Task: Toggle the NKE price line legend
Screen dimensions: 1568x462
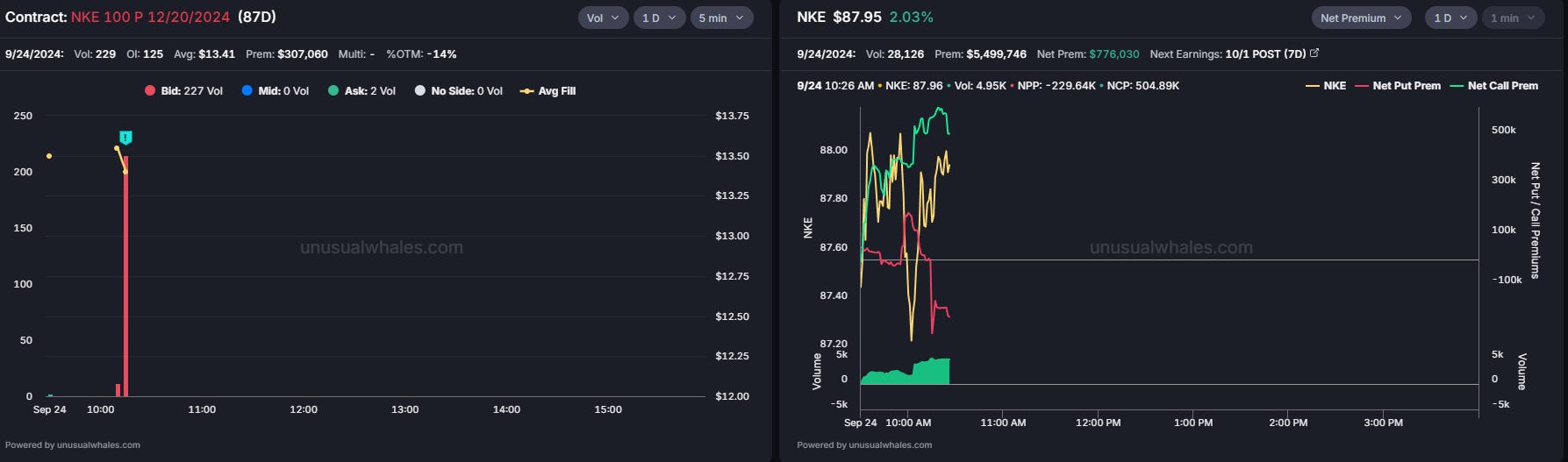Action: click(x=1326, y=86)
